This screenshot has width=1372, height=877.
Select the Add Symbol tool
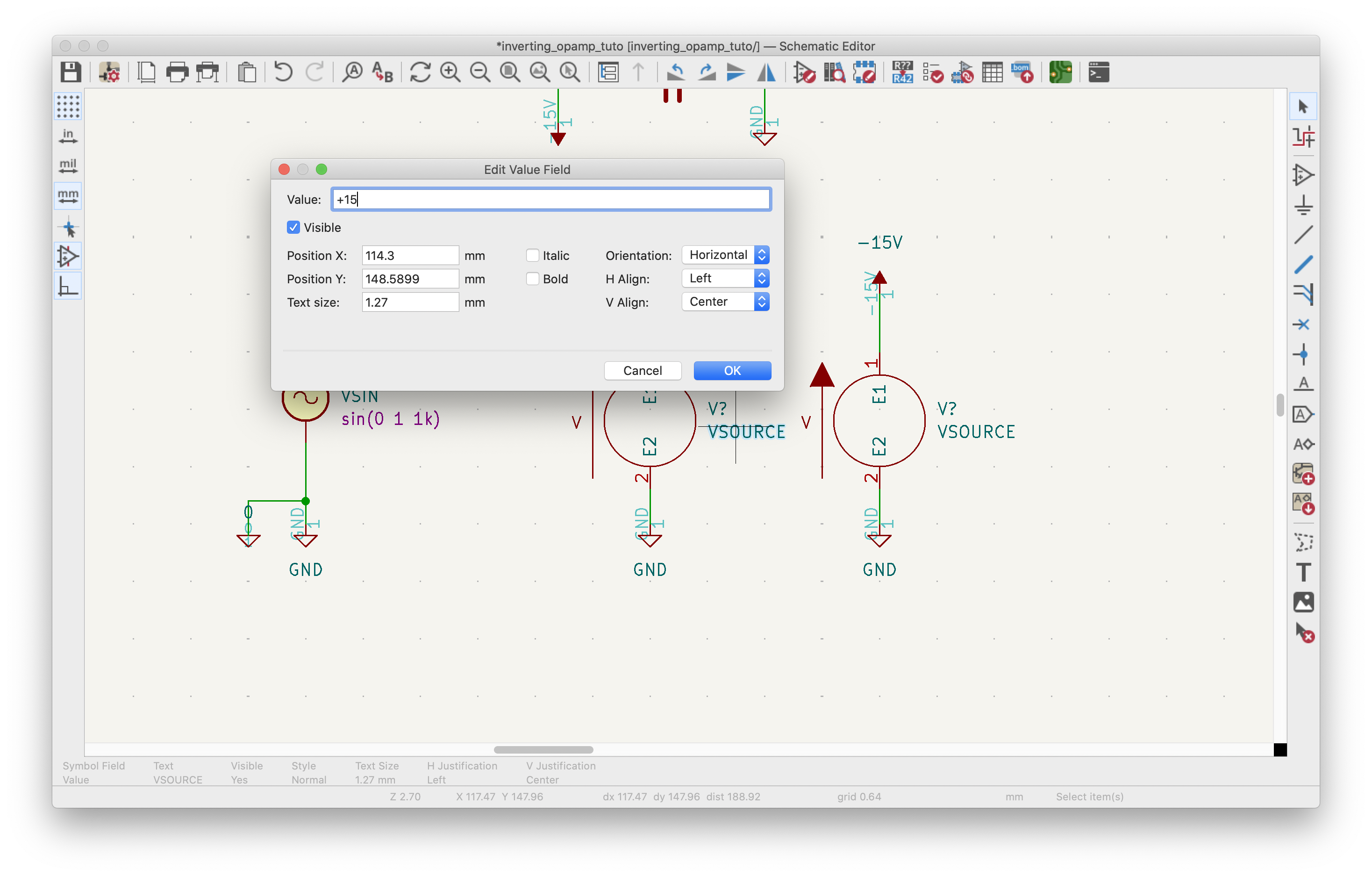click(1303, 174)
